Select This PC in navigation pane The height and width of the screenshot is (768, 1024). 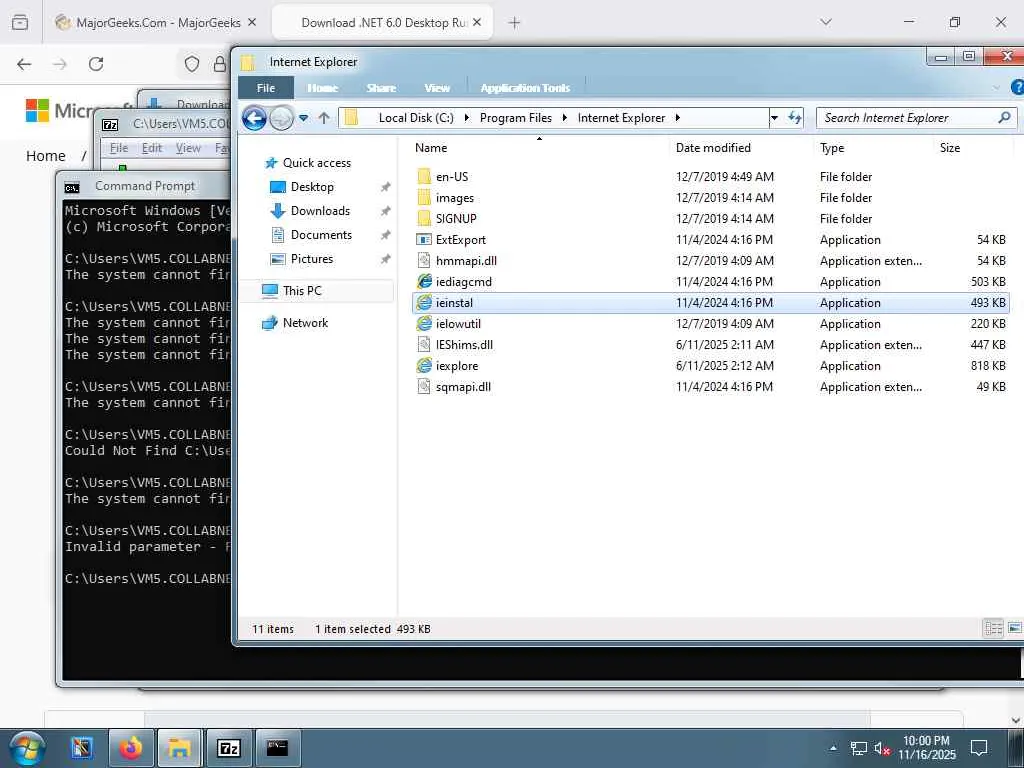point(302,291)
